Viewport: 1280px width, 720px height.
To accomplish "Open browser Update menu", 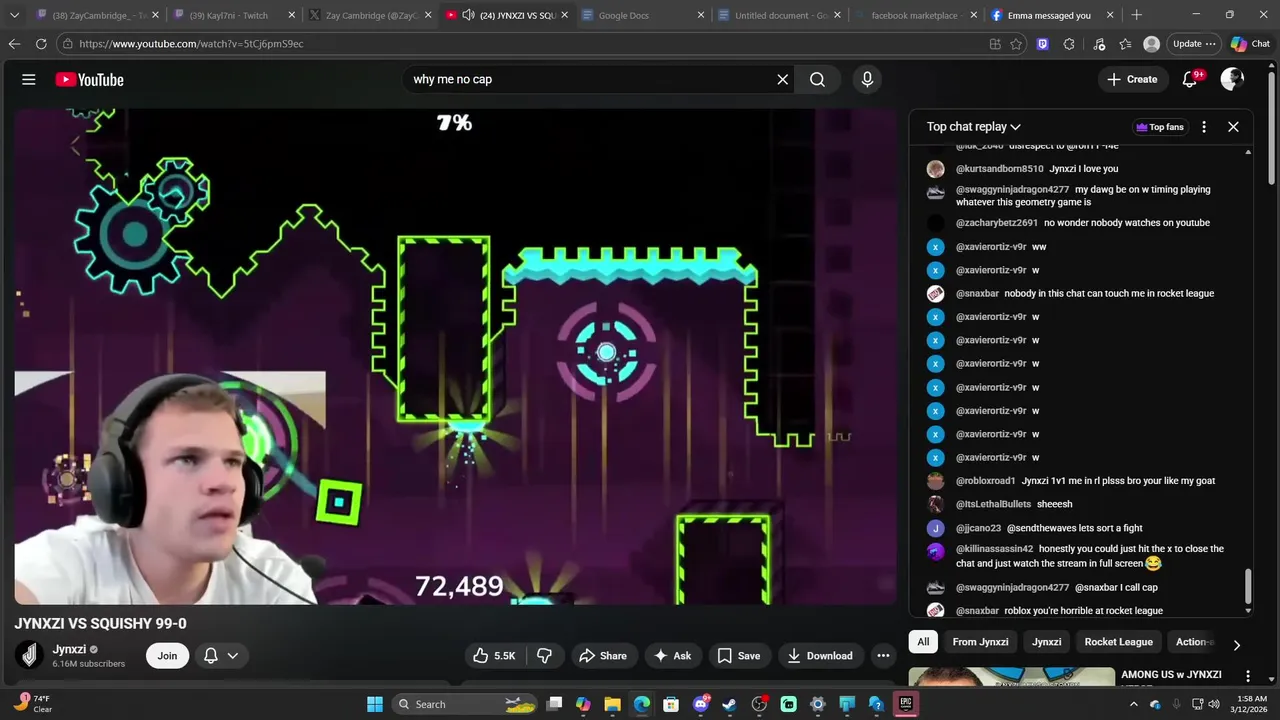I will coord(1195,44).
